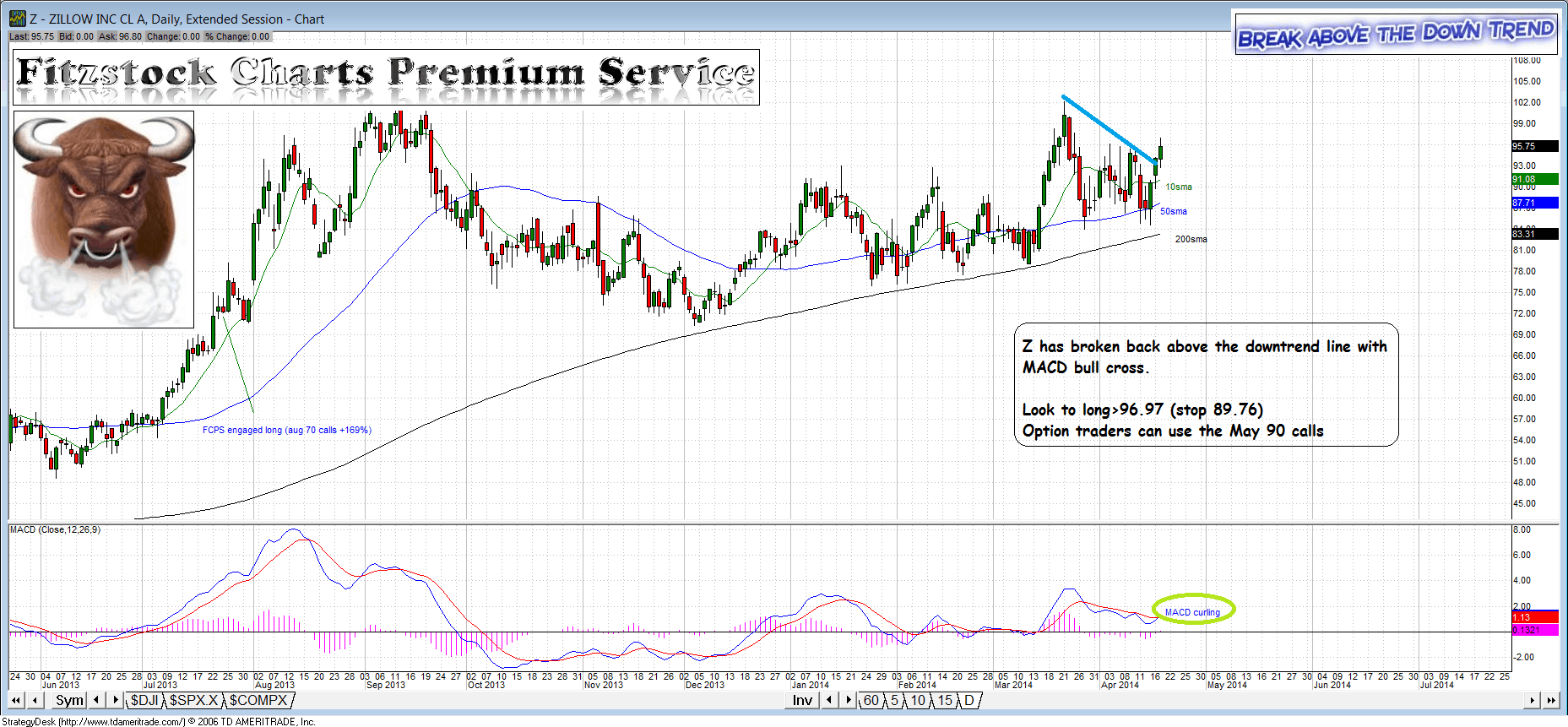Click the 50sma moving average label
The image size is (1568, 727).
tap(1174, 211)
